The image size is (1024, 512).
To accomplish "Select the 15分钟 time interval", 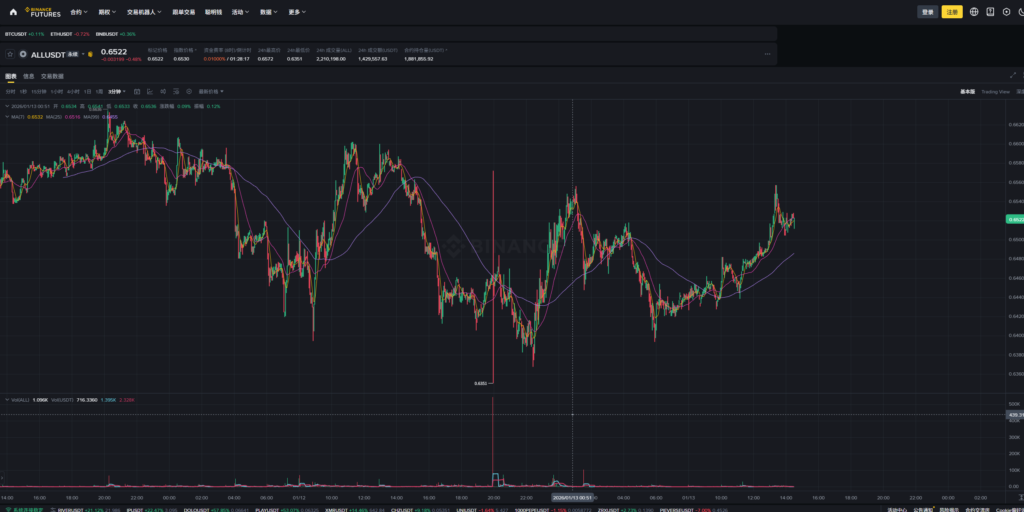I will click(x=38, y=91).
